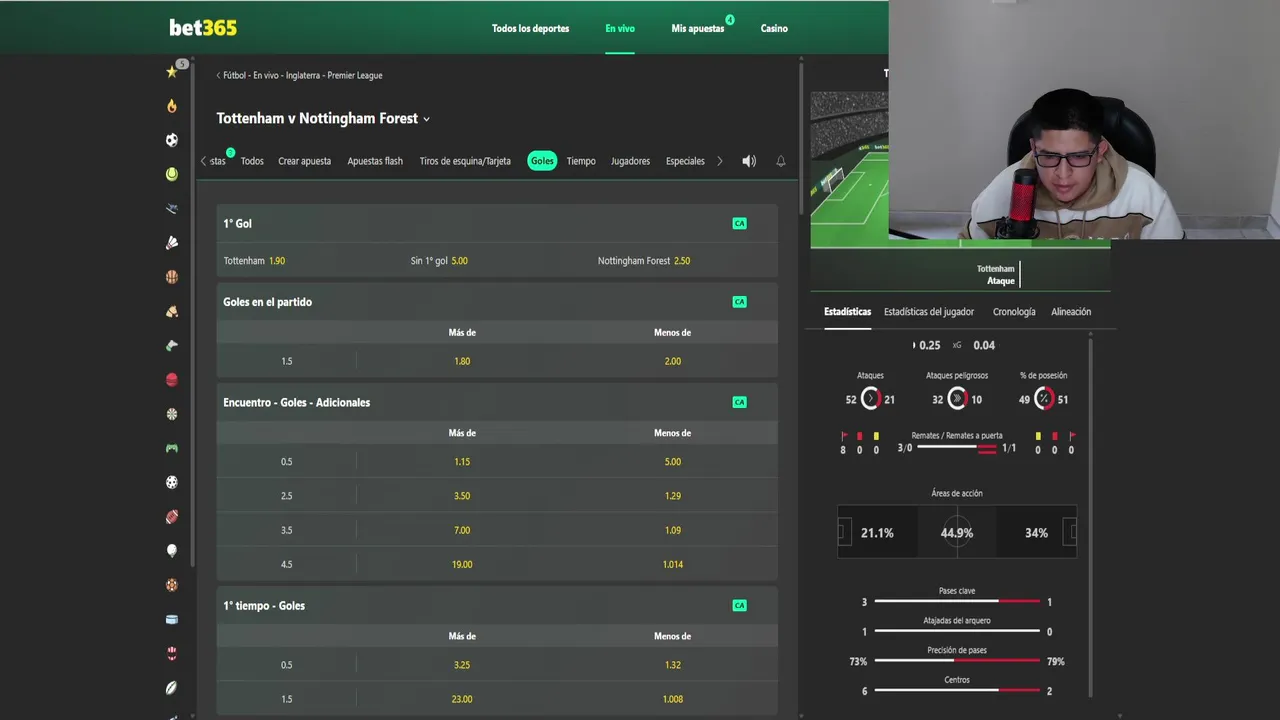The height and width of the screenshot is (720, 1280).
Task: Select the American football sport icon
Action: click(x=172, y=517)
